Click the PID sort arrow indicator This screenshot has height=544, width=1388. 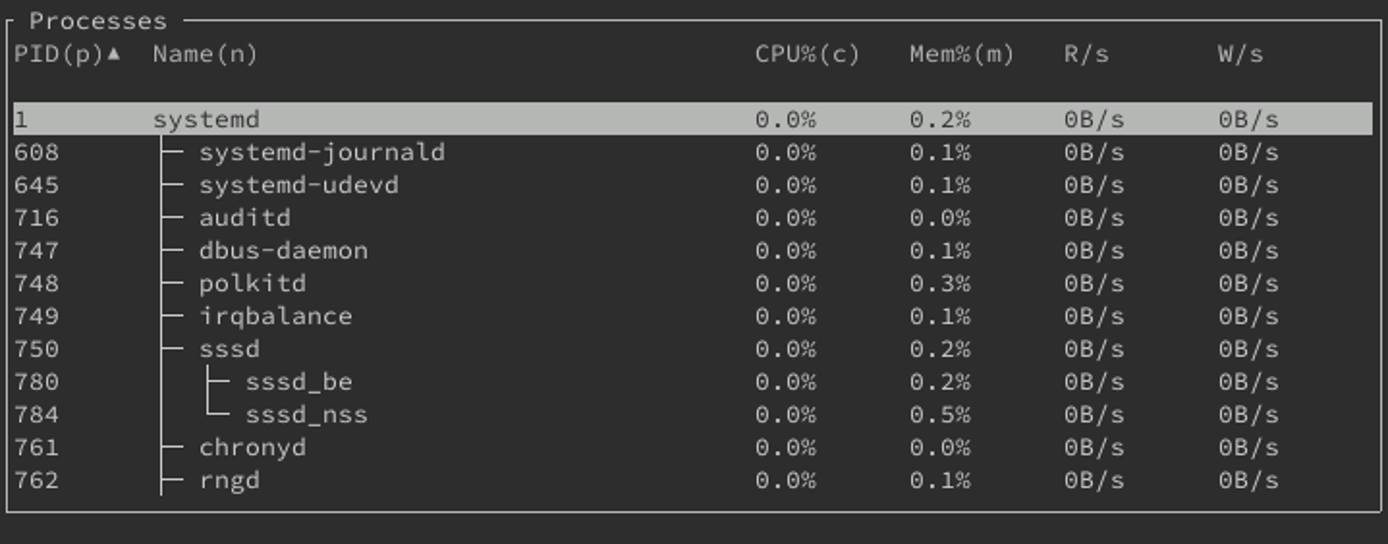pos(113,54)
